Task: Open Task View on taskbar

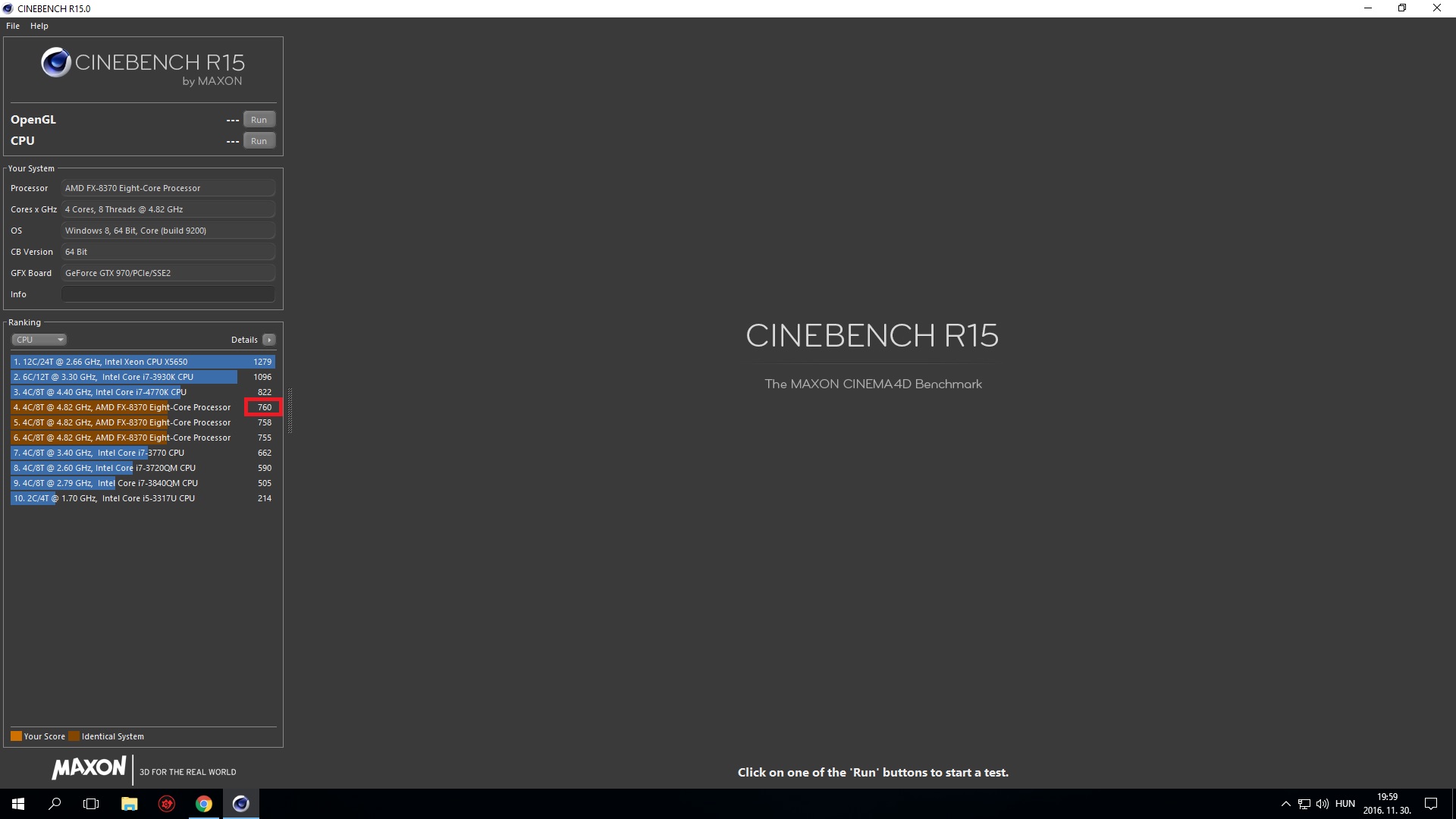Action: (91, 804)
